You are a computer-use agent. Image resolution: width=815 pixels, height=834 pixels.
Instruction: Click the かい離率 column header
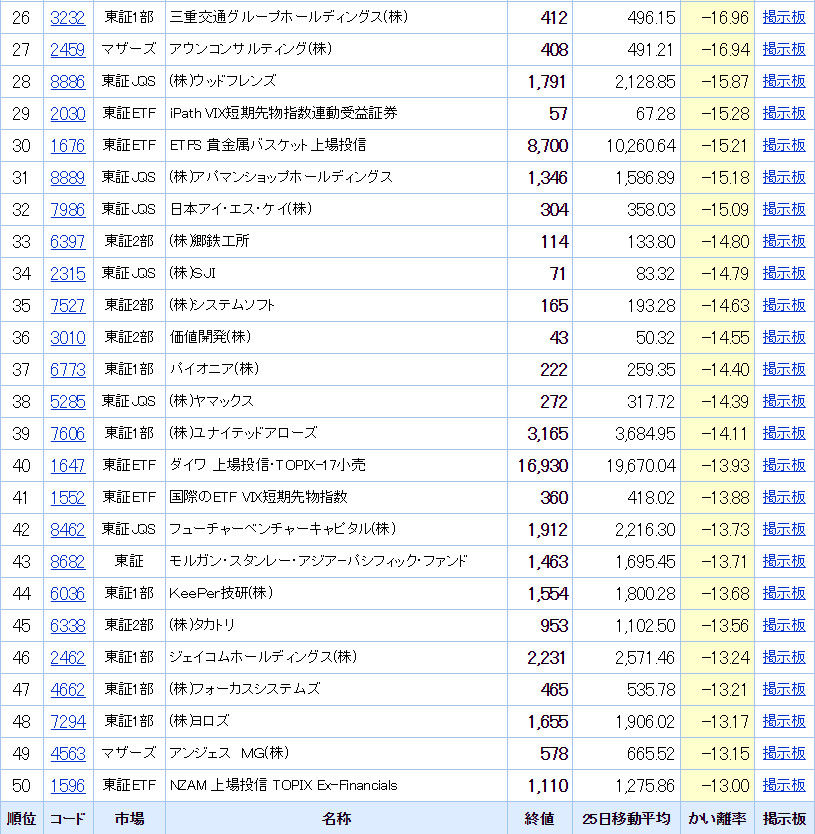pos(717,819)
